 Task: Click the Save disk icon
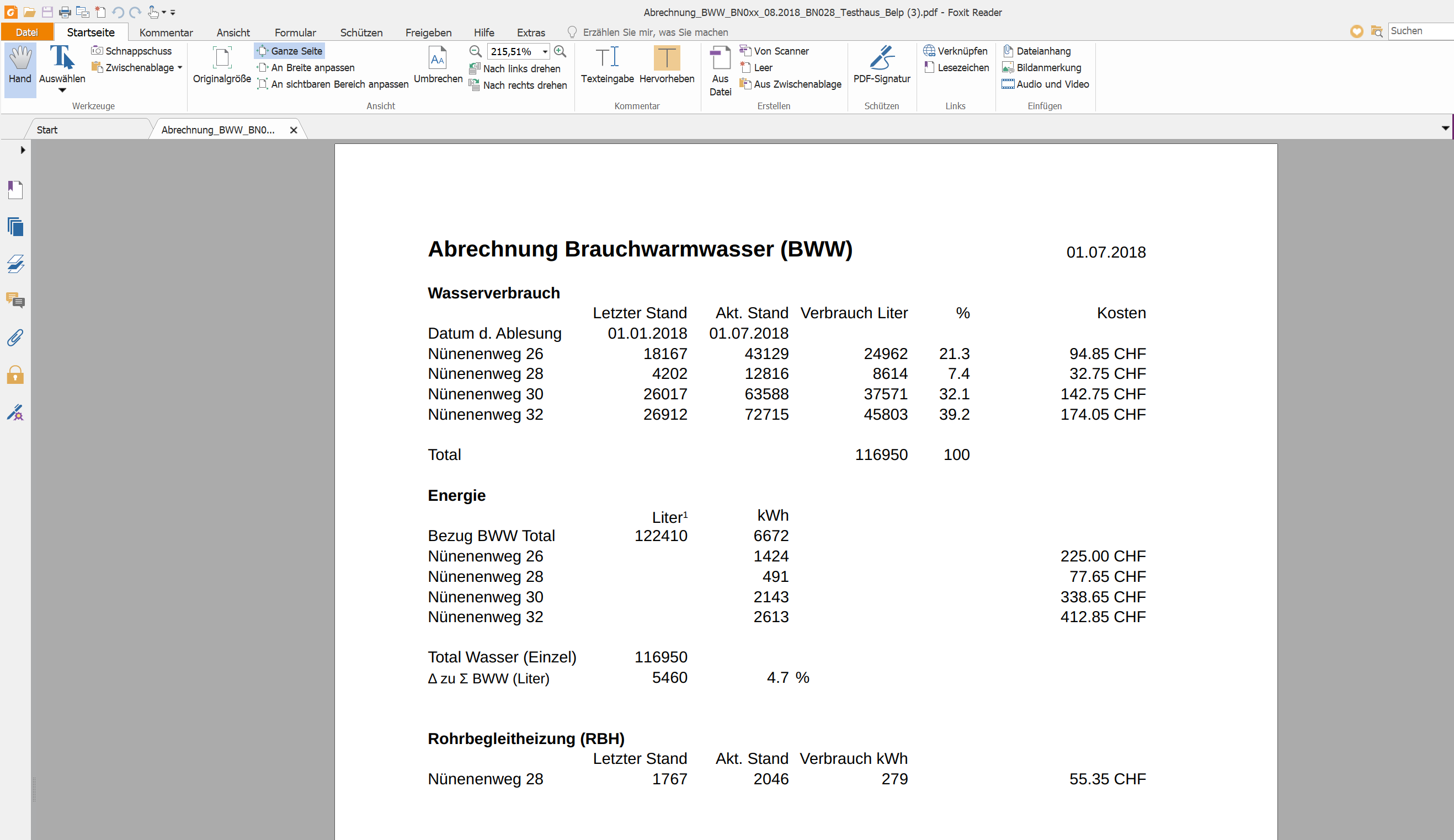[47, 12]
